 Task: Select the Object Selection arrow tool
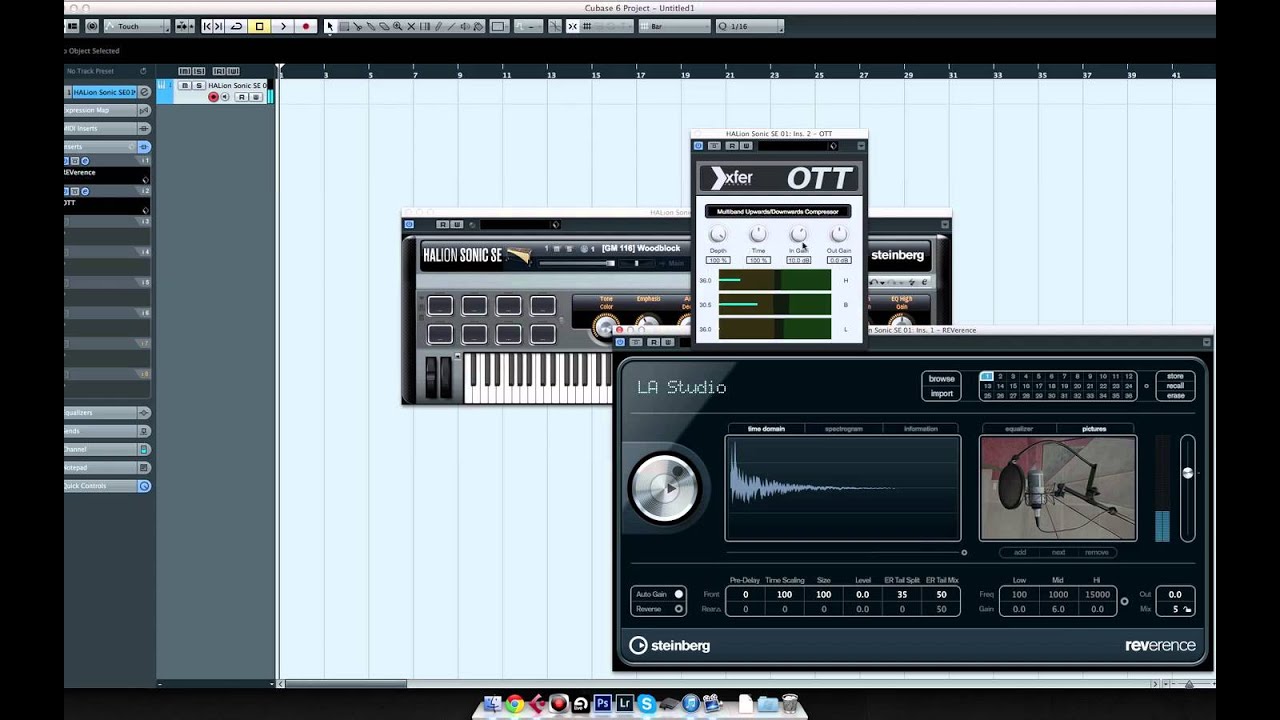point(330,26)
